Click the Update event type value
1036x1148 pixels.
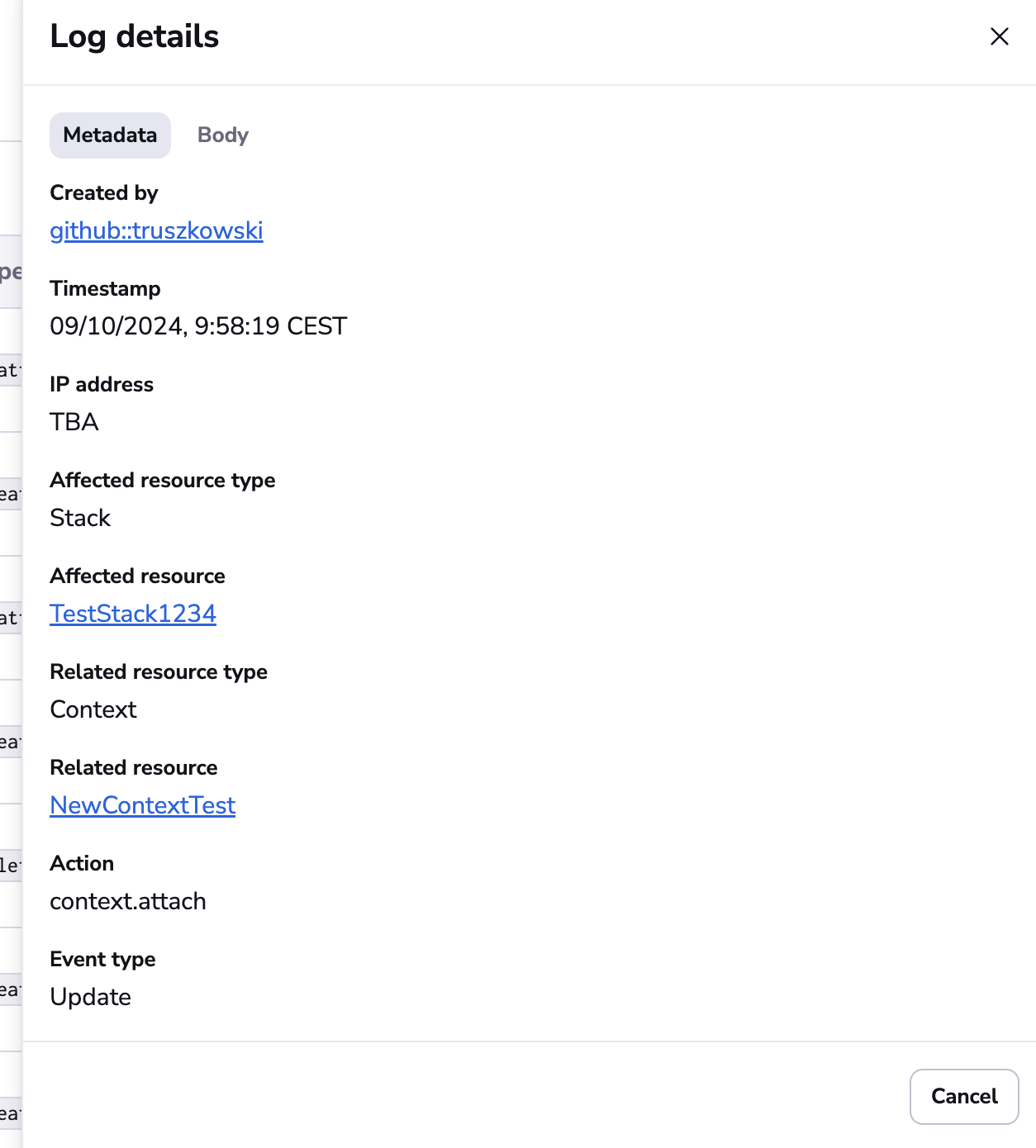tap(90, 997)
